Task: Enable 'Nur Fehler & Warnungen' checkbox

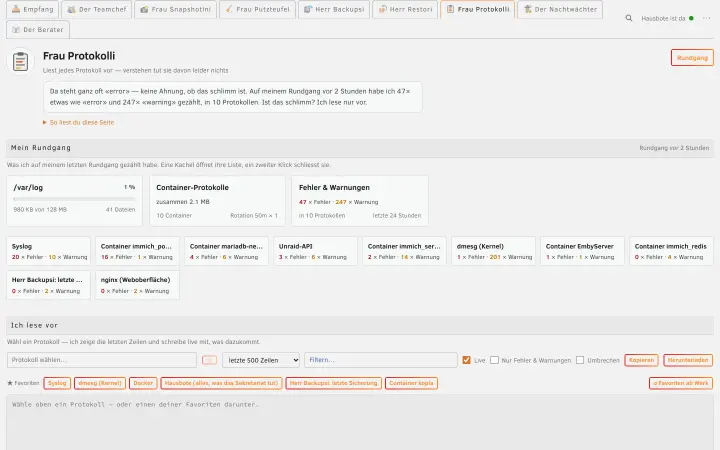Action: (x=494, y=360)
